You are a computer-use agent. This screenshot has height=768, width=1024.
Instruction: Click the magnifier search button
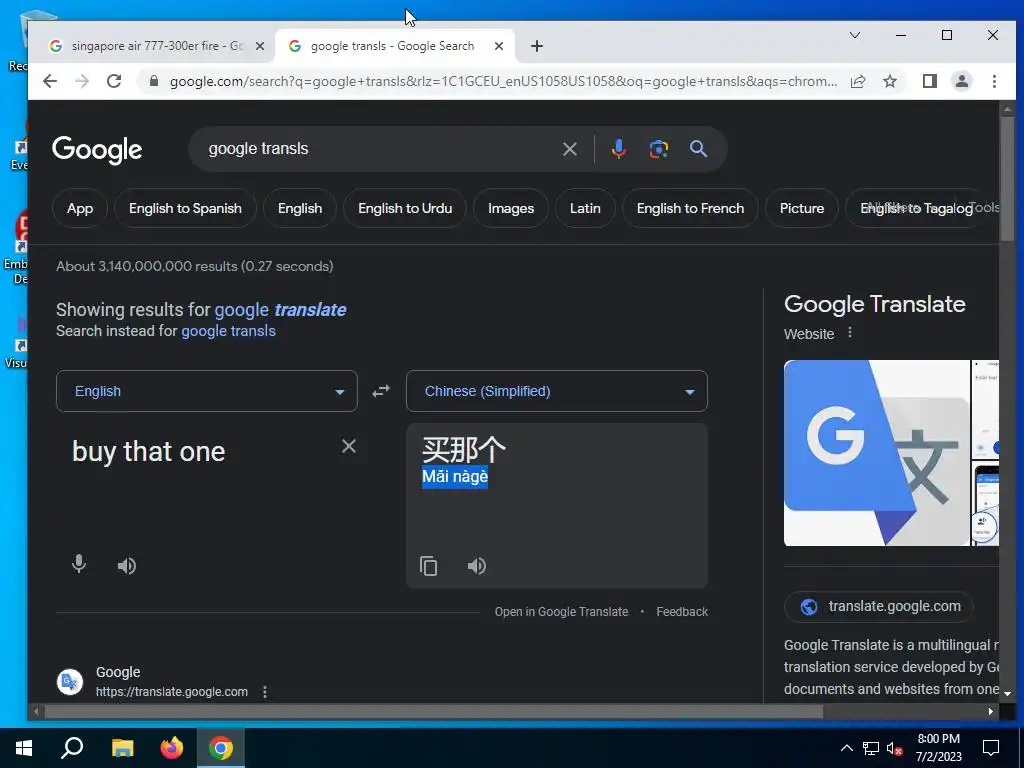(x=698, y=149)
